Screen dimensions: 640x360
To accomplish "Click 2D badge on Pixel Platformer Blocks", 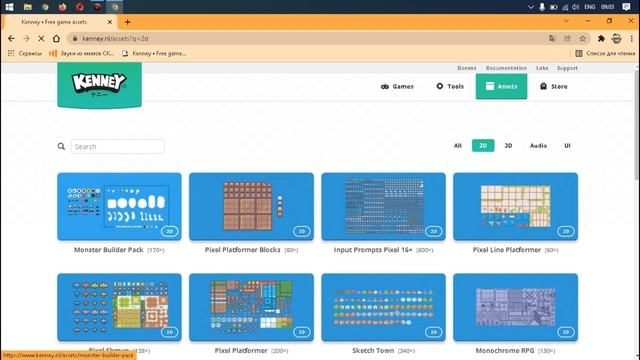I will point(302,231).
